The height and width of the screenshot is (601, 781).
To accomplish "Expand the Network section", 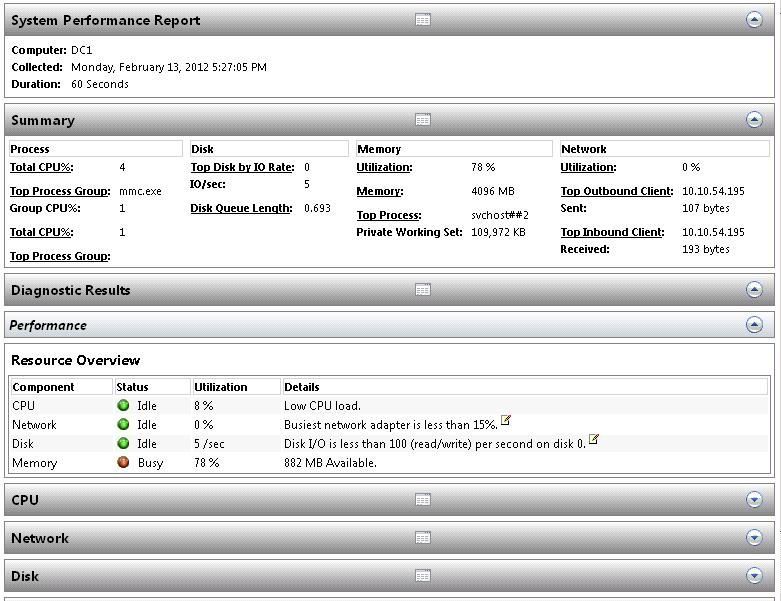I will (x=754, y=538).
